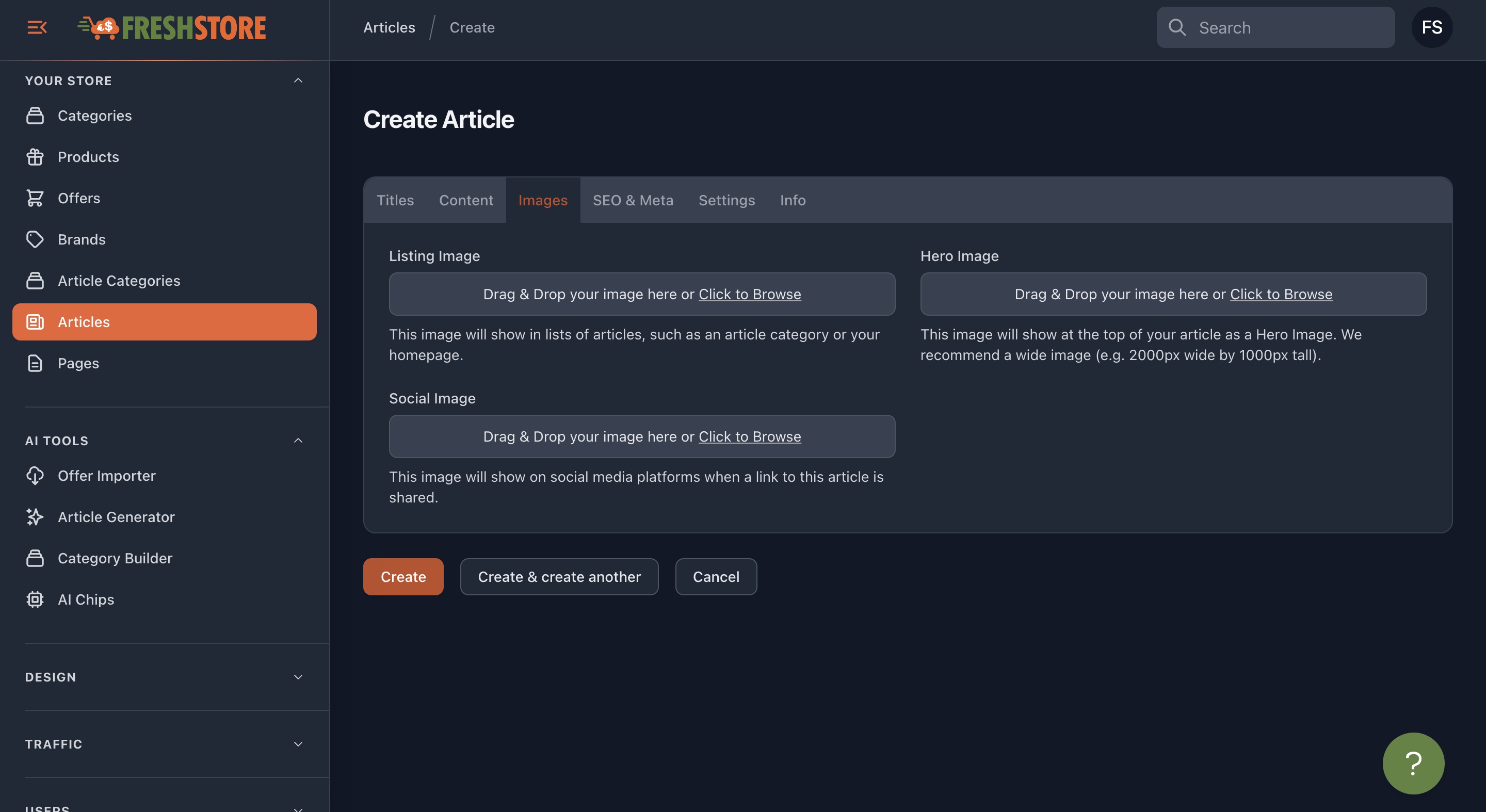Select the Images tab

coord(543,200)
